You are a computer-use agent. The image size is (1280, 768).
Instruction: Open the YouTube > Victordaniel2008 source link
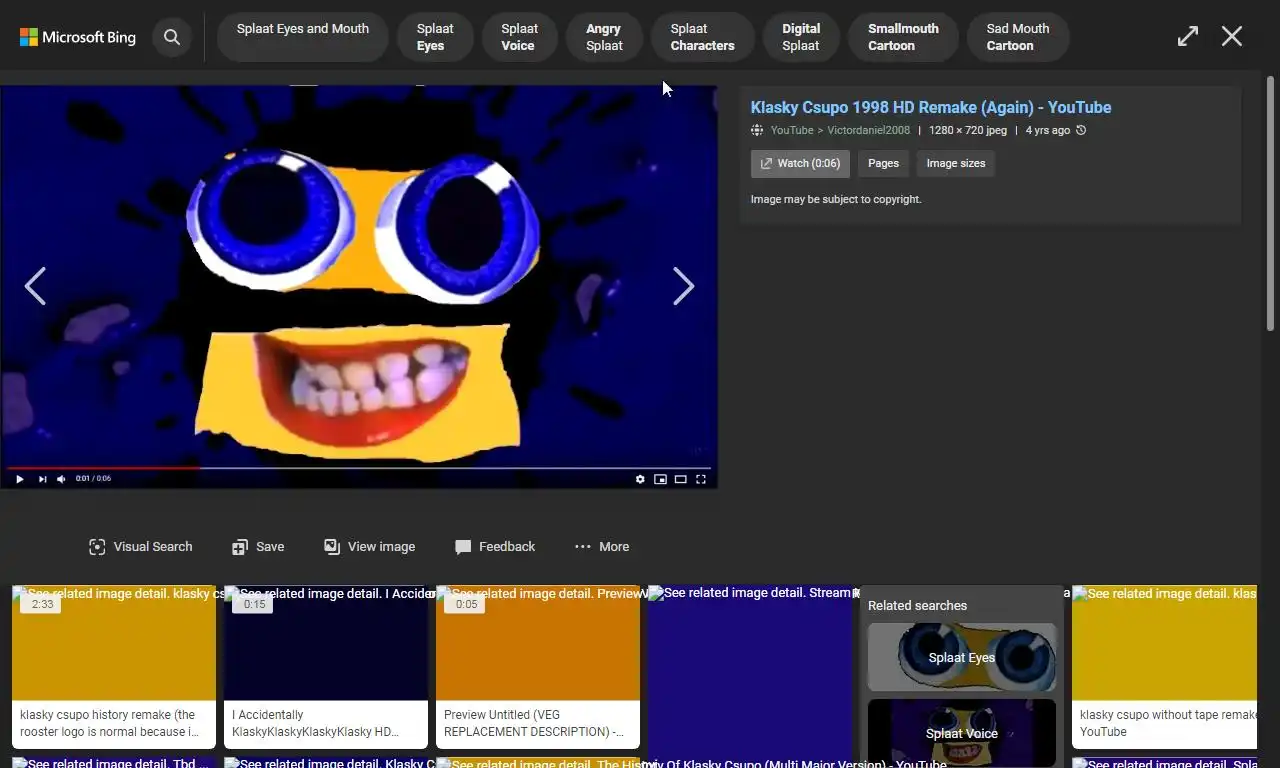coord(840,130)
